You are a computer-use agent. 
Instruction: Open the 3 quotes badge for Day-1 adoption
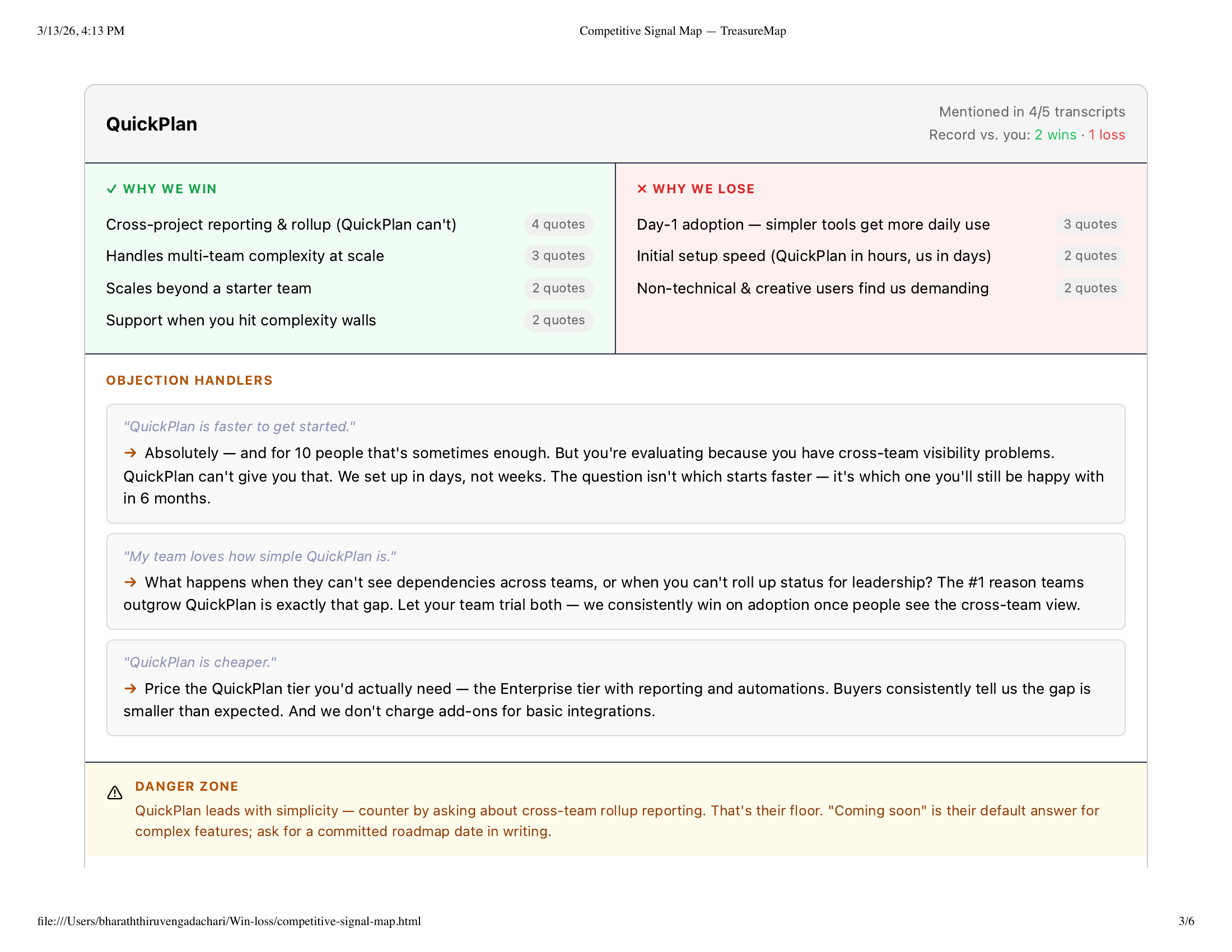1090,225
